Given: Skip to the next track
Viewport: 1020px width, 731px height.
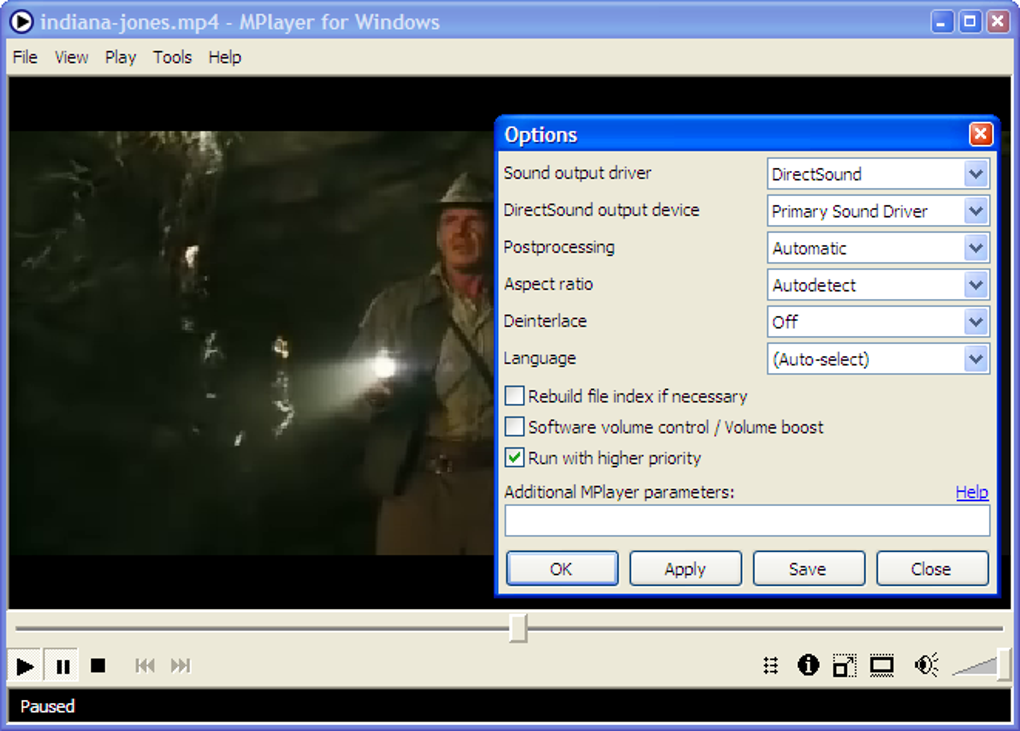Looking at the screenshot, I should click(x=181, y=666).
